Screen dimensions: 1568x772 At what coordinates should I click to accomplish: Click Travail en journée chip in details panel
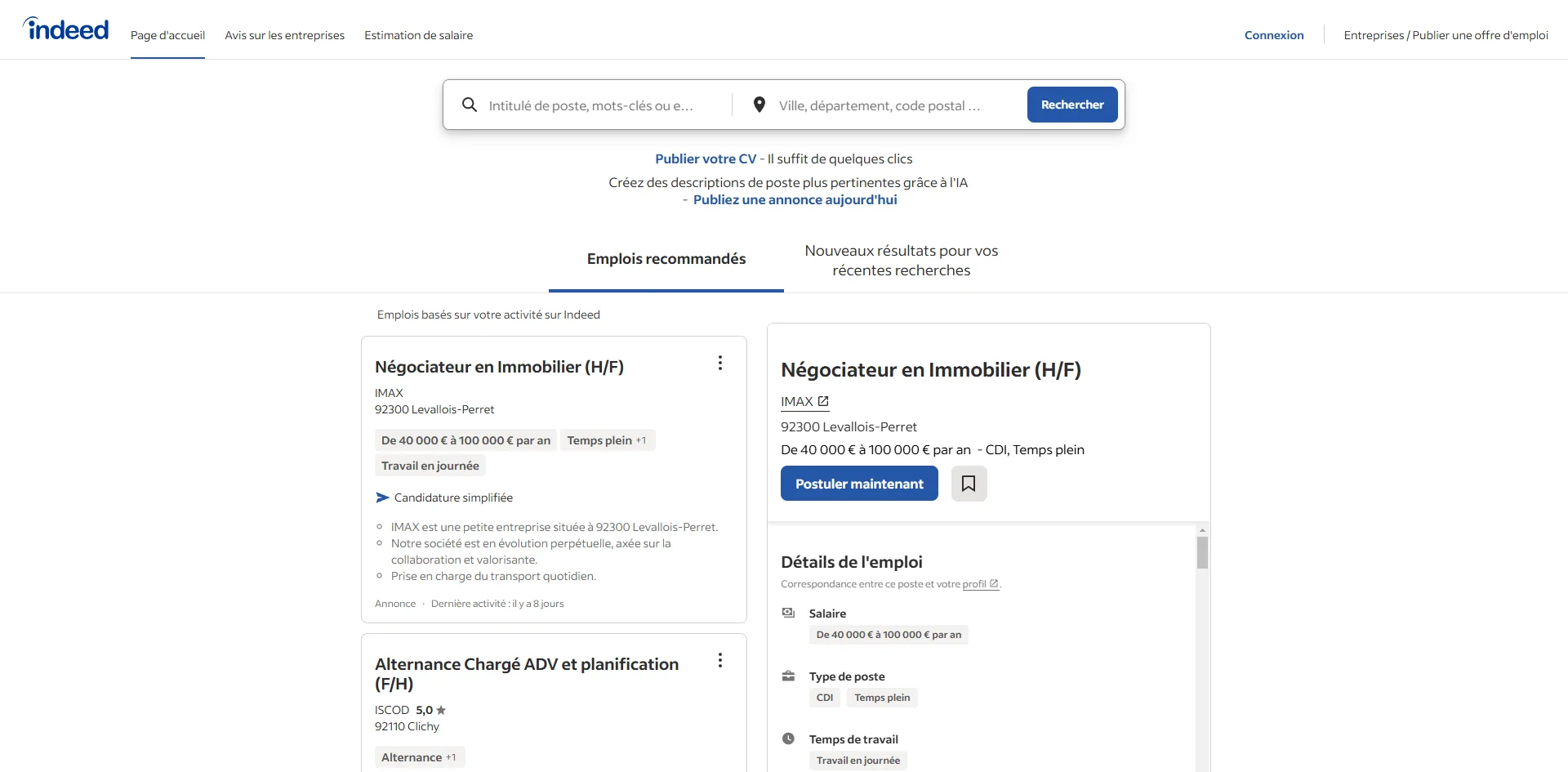click(858, 761)
